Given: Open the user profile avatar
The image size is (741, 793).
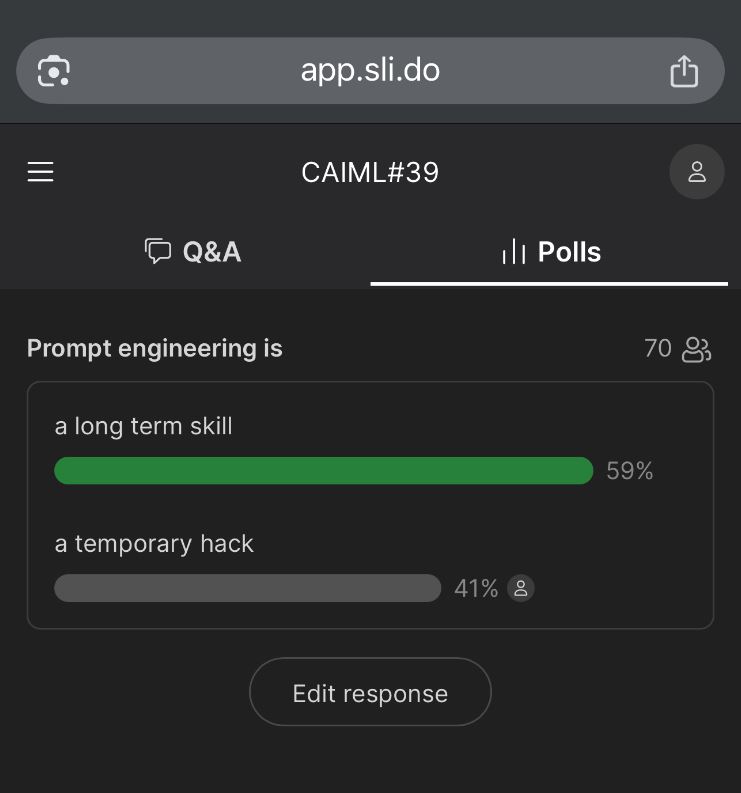Looking at the screenshot, I should (696, 172).
